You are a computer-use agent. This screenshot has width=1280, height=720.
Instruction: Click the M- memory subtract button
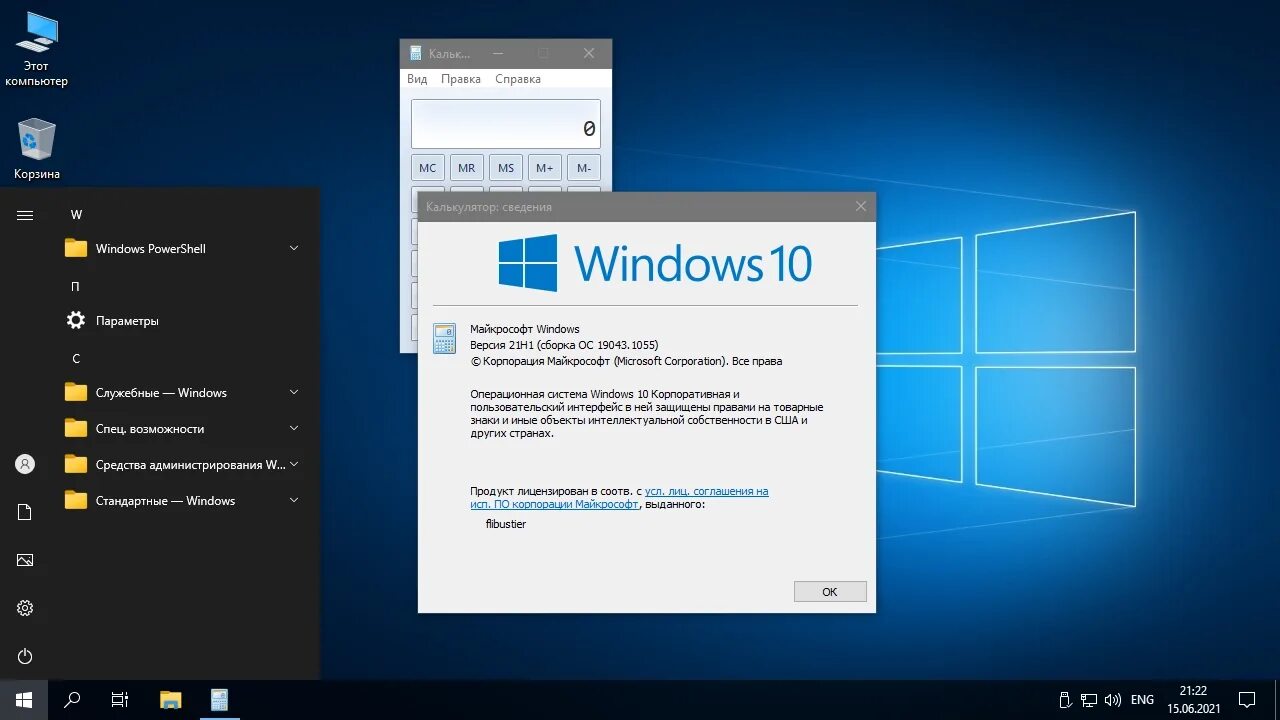(584, 168)
